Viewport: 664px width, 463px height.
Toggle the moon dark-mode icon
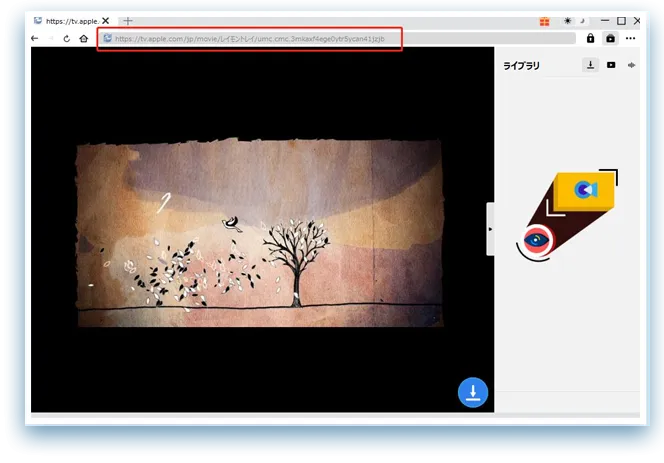tap(583, 21)
